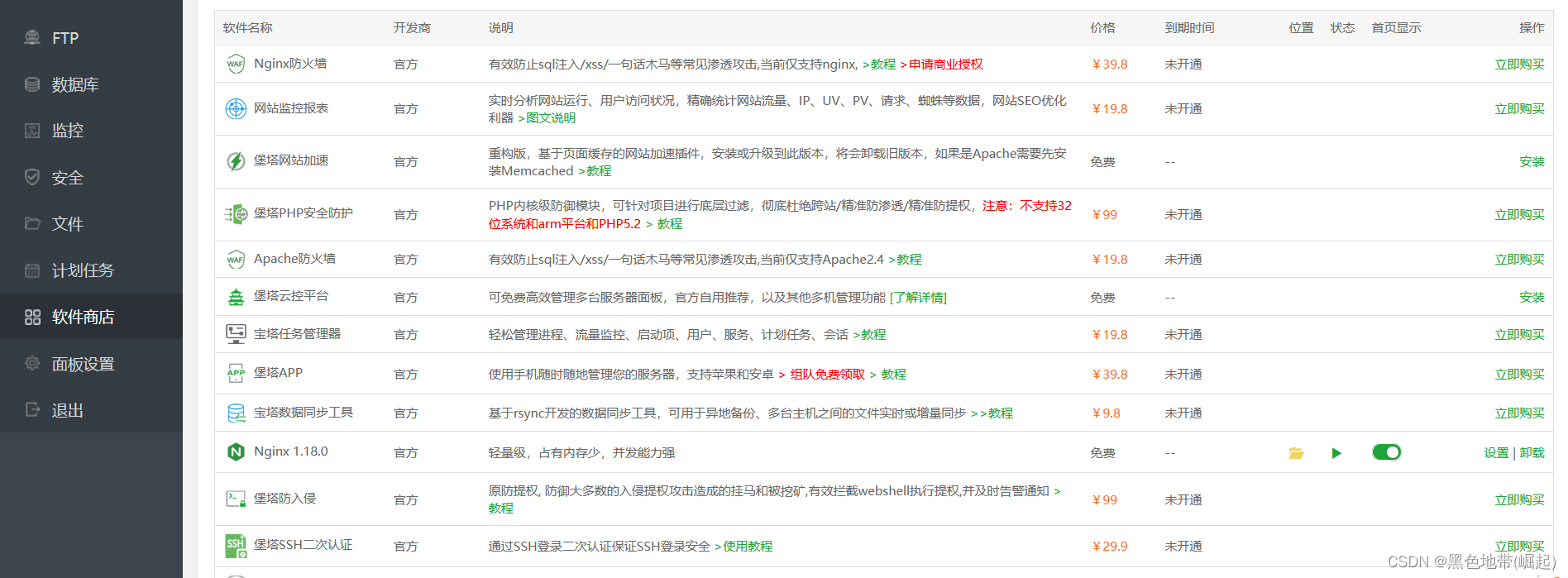Click the security (安全) shield icon
This screenshot has width=1568, height=578.
(x=32, y=177)
